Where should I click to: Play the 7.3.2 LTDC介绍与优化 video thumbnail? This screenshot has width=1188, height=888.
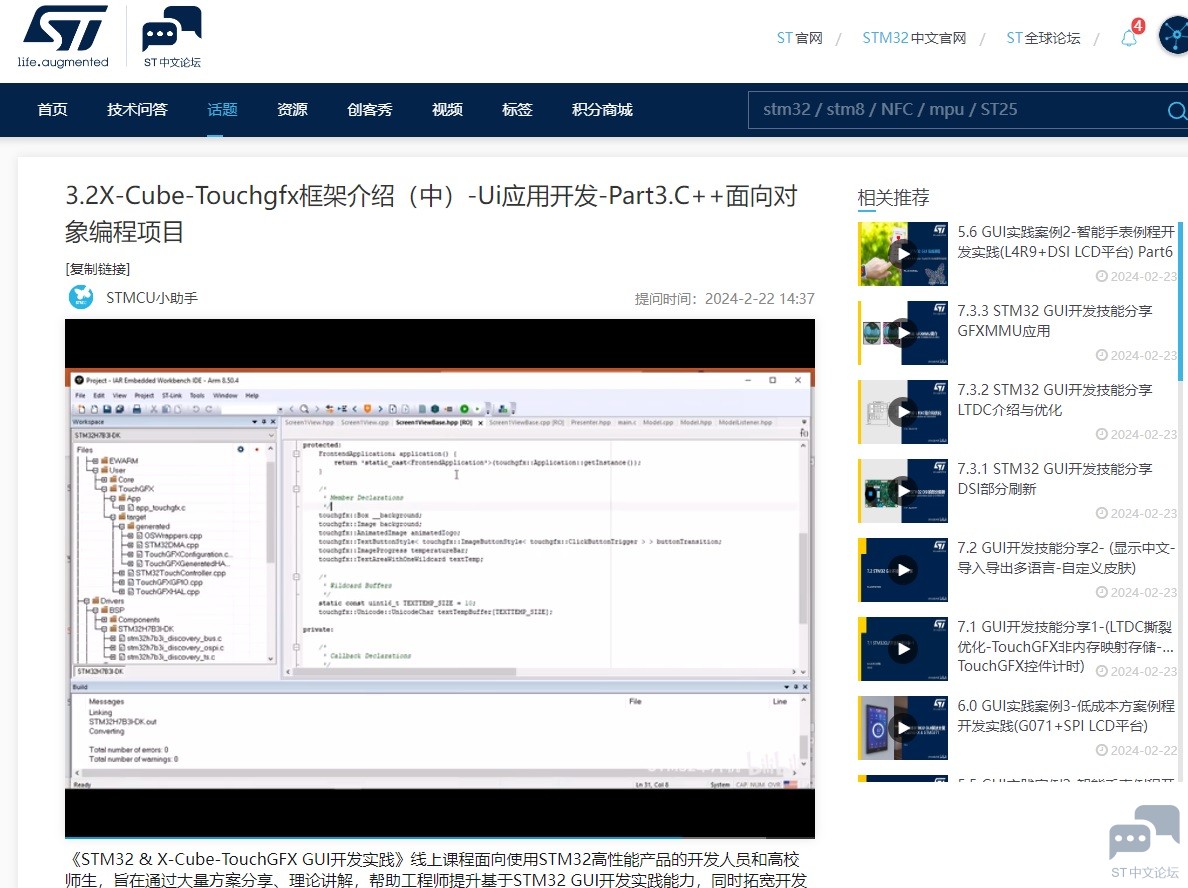tap(903, 411)
